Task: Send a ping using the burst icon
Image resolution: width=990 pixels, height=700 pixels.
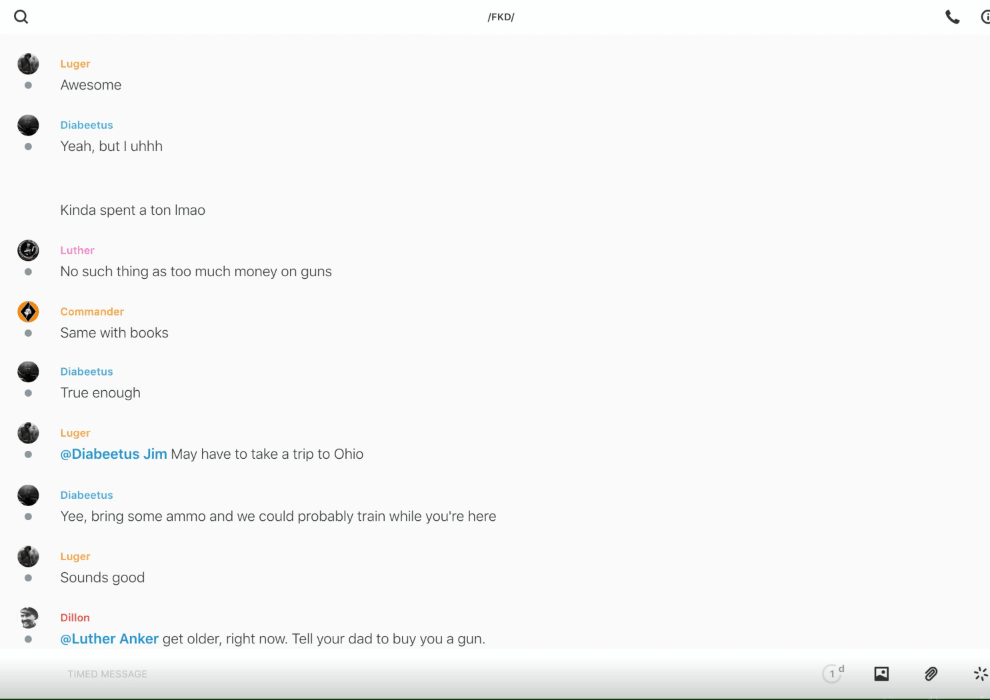Action: [x=980, y=674]
